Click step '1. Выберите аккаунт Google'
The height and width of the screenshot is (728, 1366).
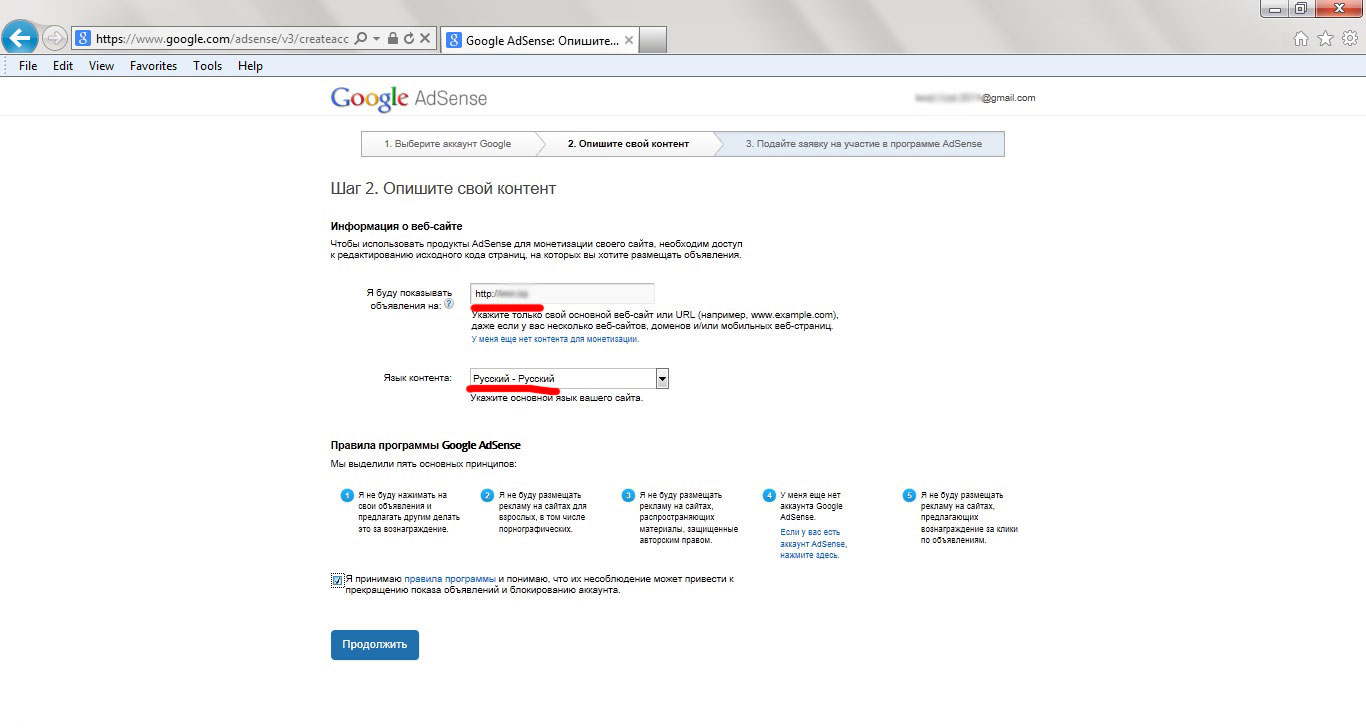[x=447, y=144]
